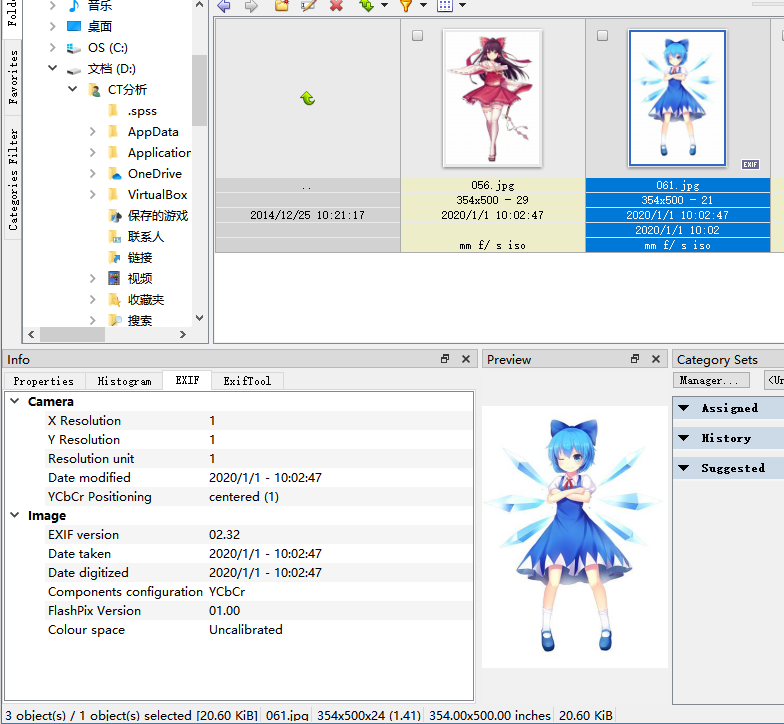Expand the VirtualBox folder in tree
The width and height of the screenshot is (784, 724).
[93, 195]
